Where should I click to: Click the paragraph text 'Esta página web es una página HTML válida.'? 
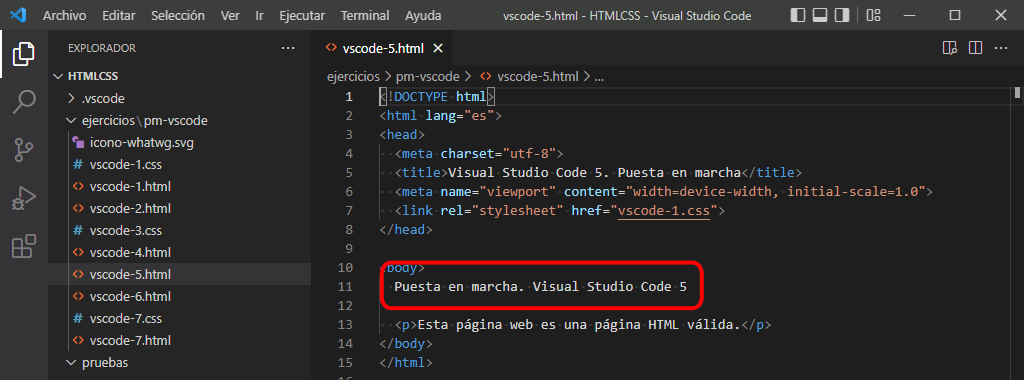[x=579, y=325]
